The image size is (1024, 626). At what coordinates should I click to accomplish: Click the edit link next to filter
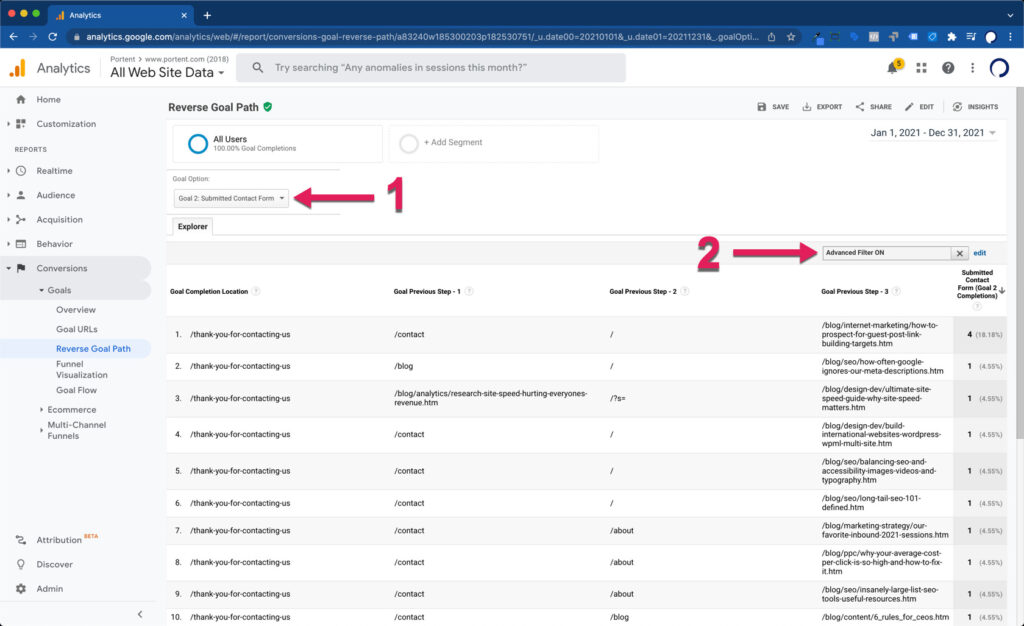[x=980, y=253]
